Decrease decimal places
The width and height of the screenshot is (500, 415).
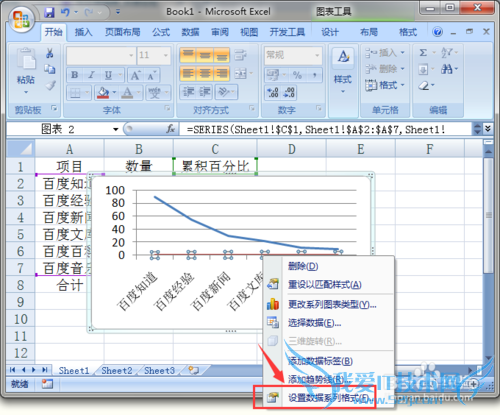click(289, 93)
